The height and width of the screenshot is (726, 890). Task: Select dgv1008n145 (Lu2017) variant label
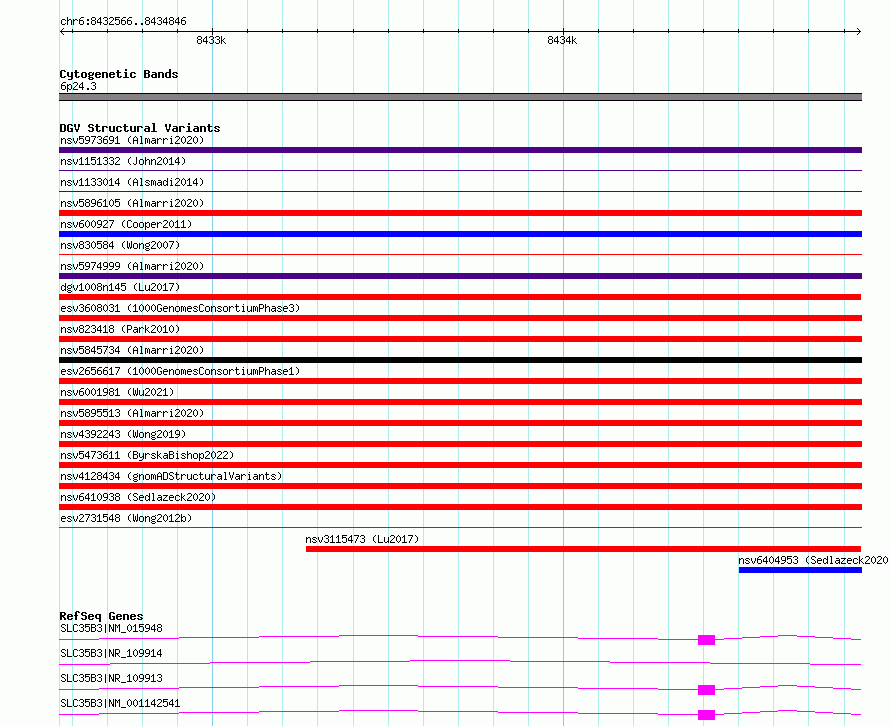click(120, 287)
